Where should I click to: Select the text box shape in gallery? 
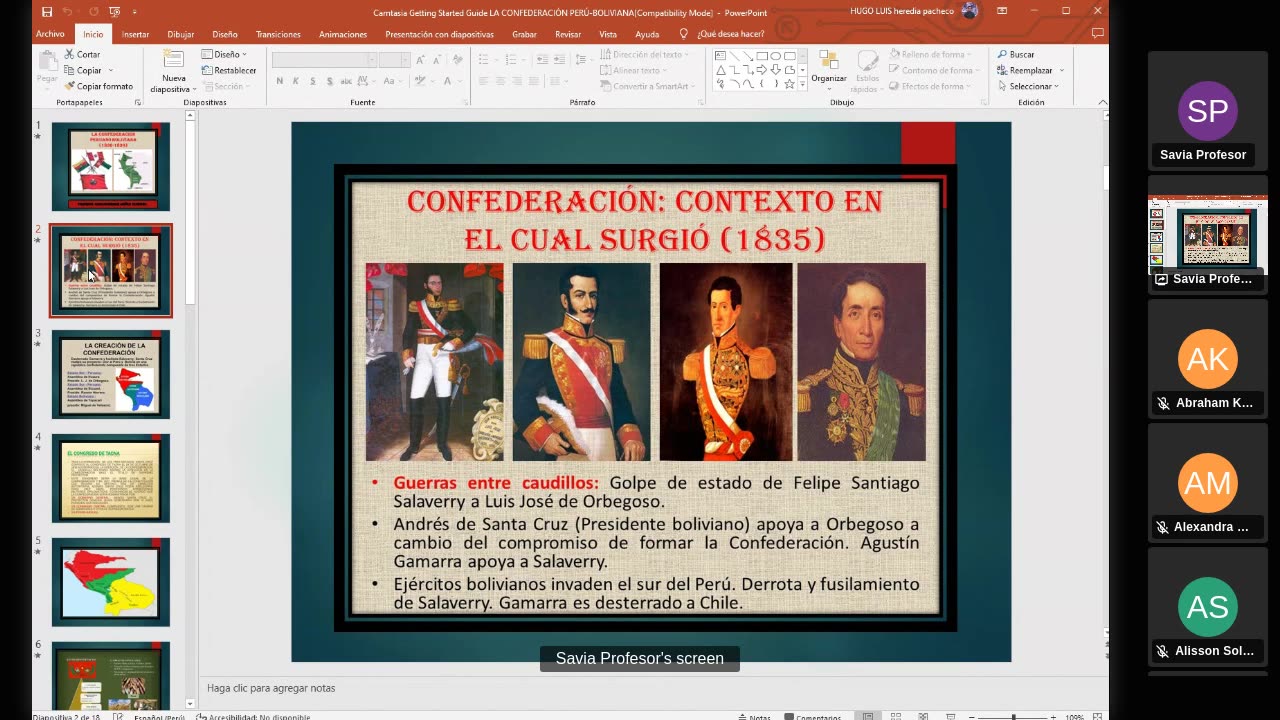tap(721, 55)
